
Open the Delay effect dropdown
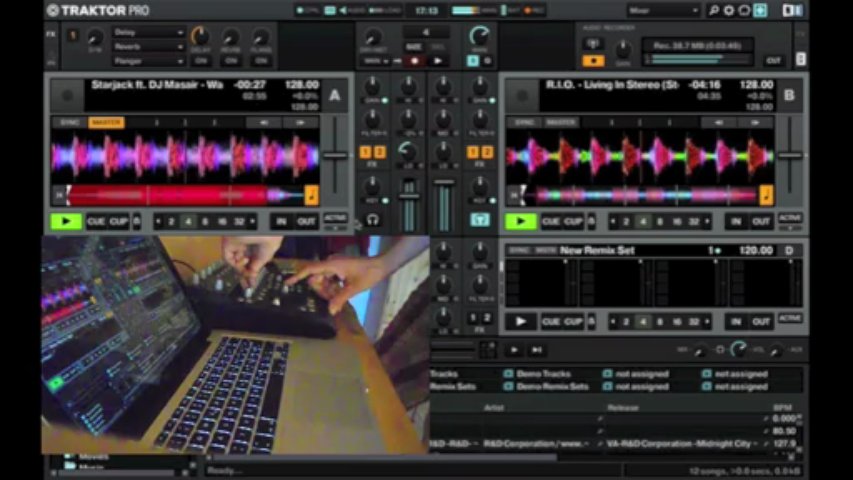[x=149, y=32]
